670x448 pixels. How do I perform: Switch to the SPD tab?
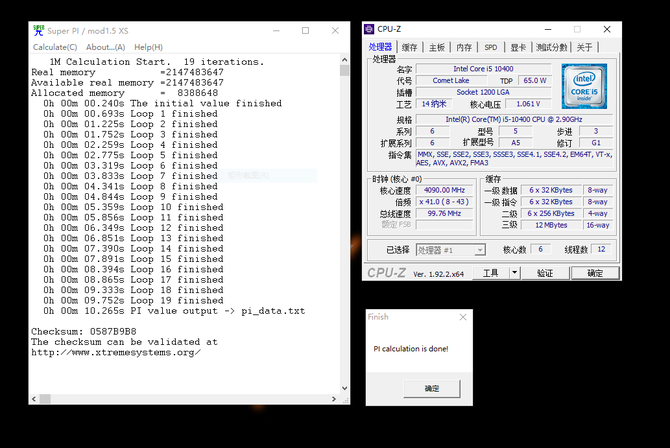point(491,47)
